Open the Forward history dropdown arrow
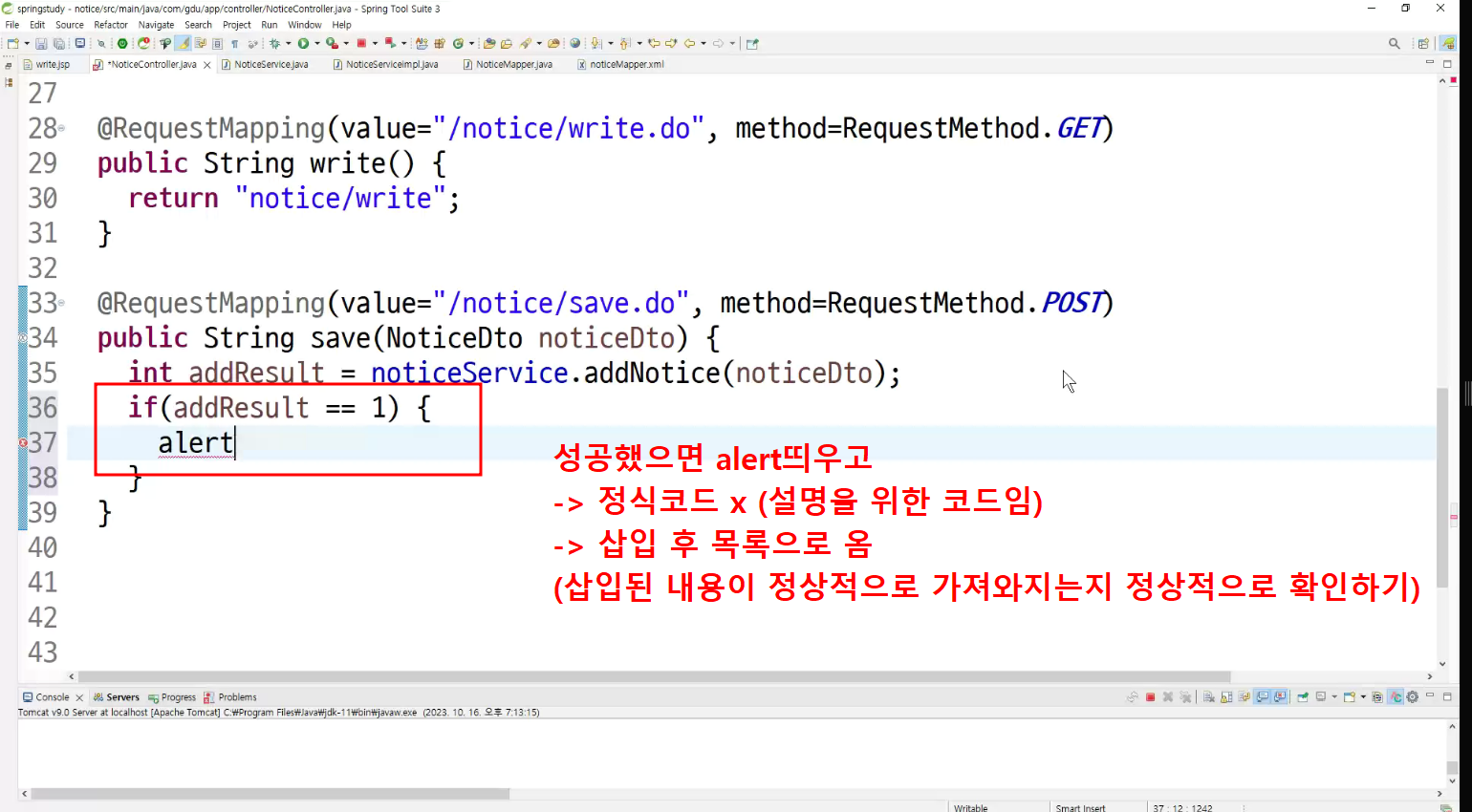Screen dimensions: 1472x812 point(732,43)
